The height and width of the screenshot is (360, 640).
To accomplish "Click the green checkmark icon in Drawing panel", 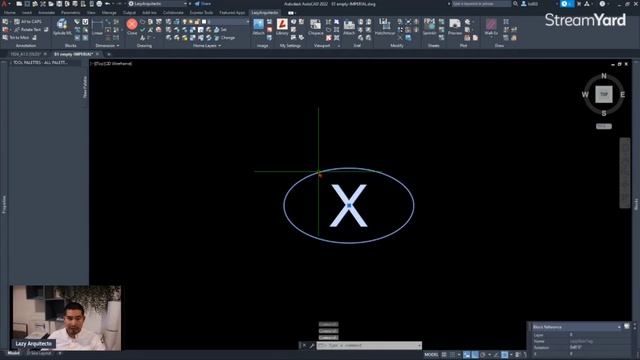I will click(142, 30).
